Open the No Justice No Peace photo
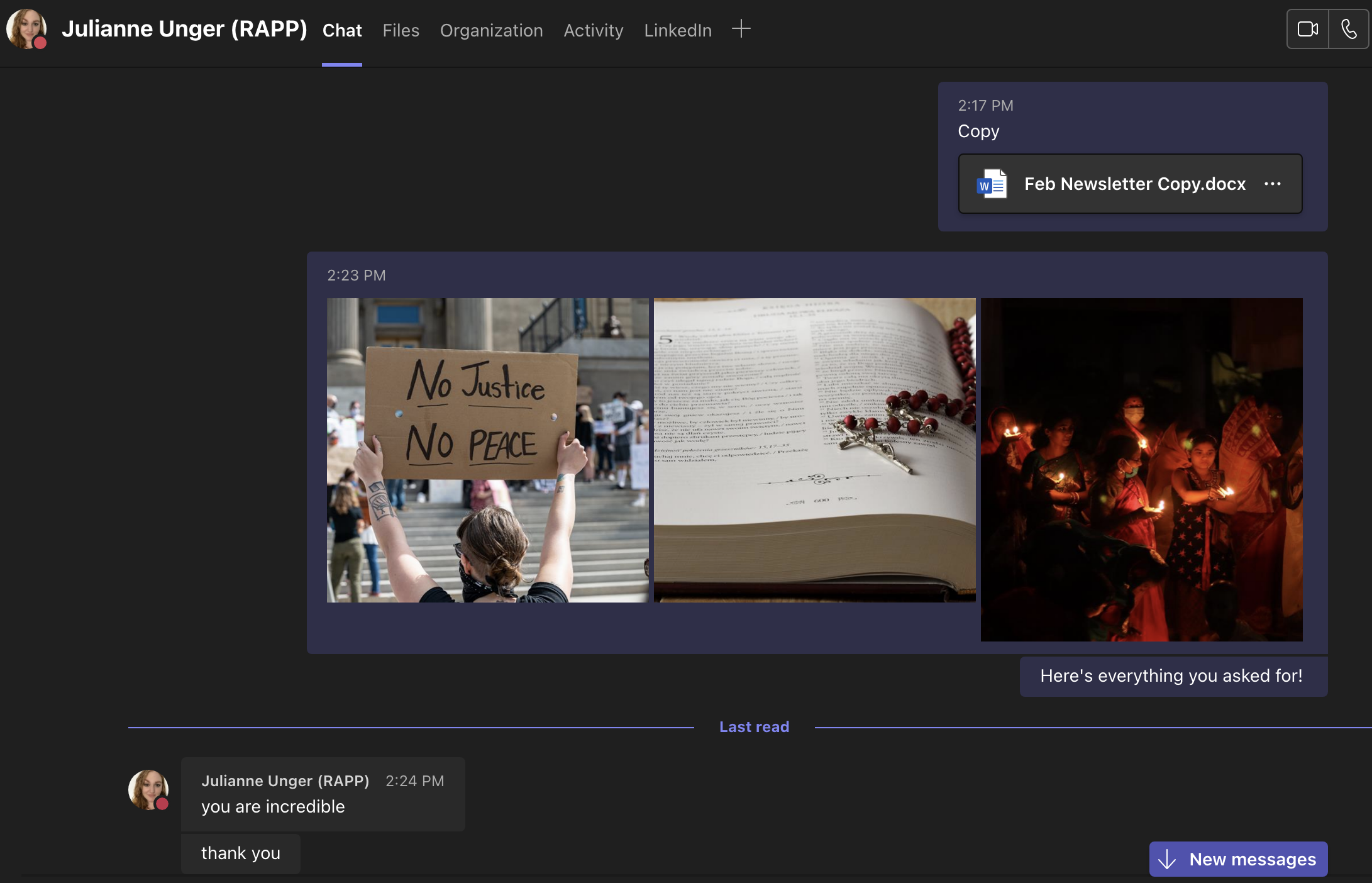 coord(487,450)
